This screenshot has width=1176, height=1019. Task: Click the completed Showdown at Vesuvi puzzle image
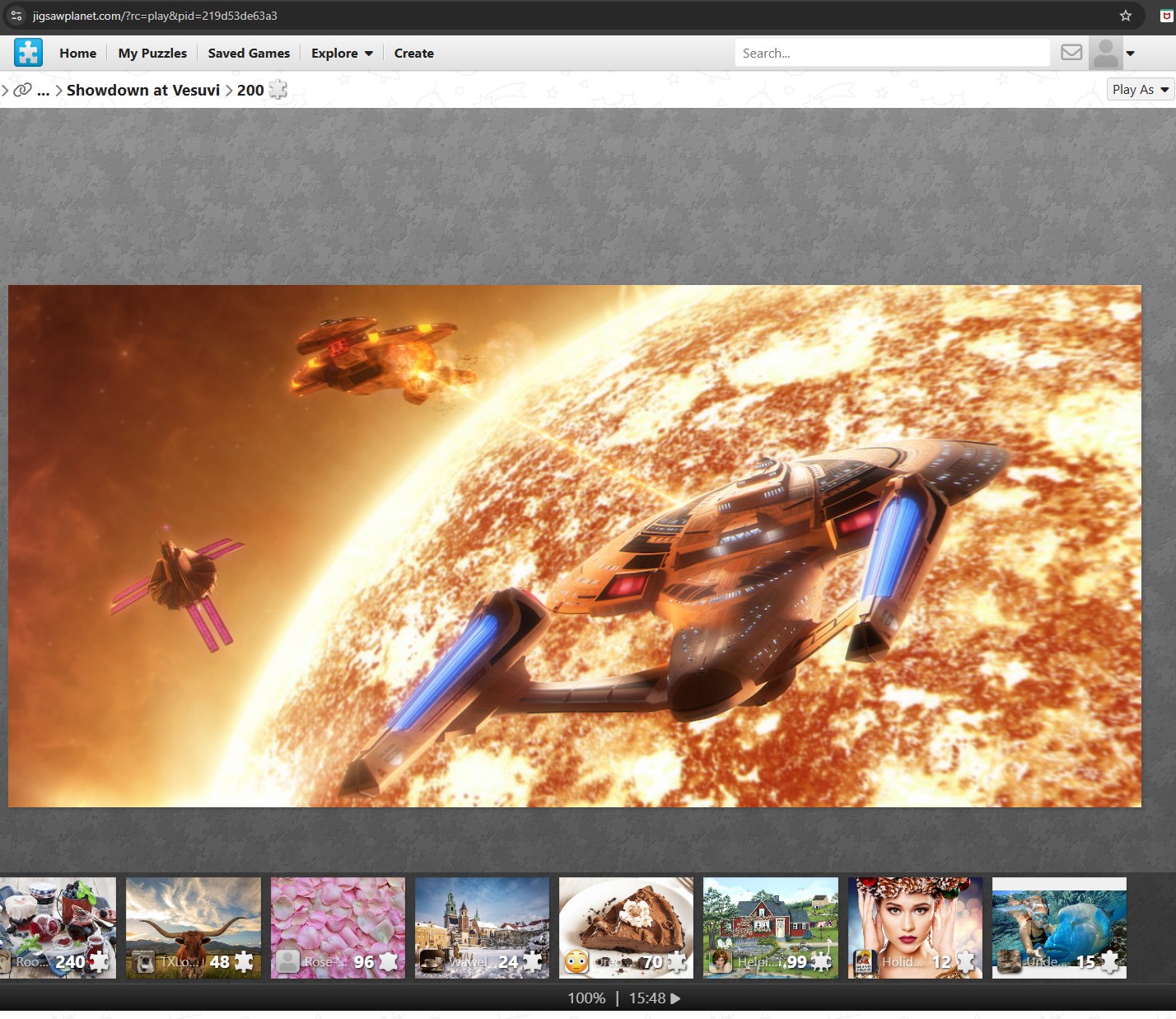click(x=575, y=546)
